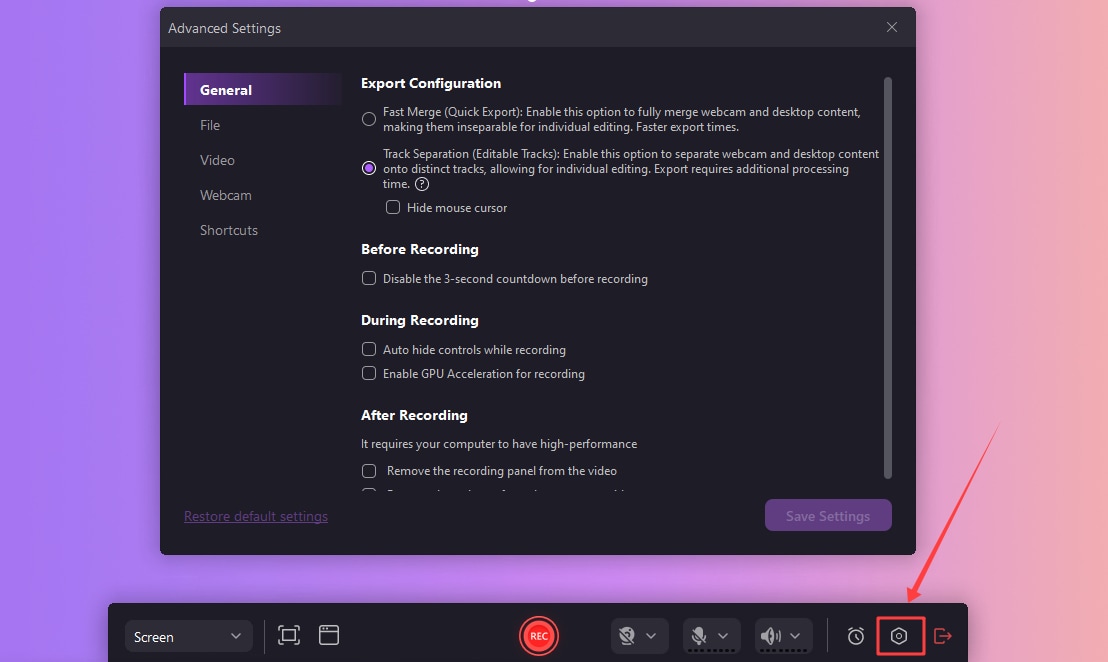
Task: Click the Export Configuration heading
Action: click(431, 83)
